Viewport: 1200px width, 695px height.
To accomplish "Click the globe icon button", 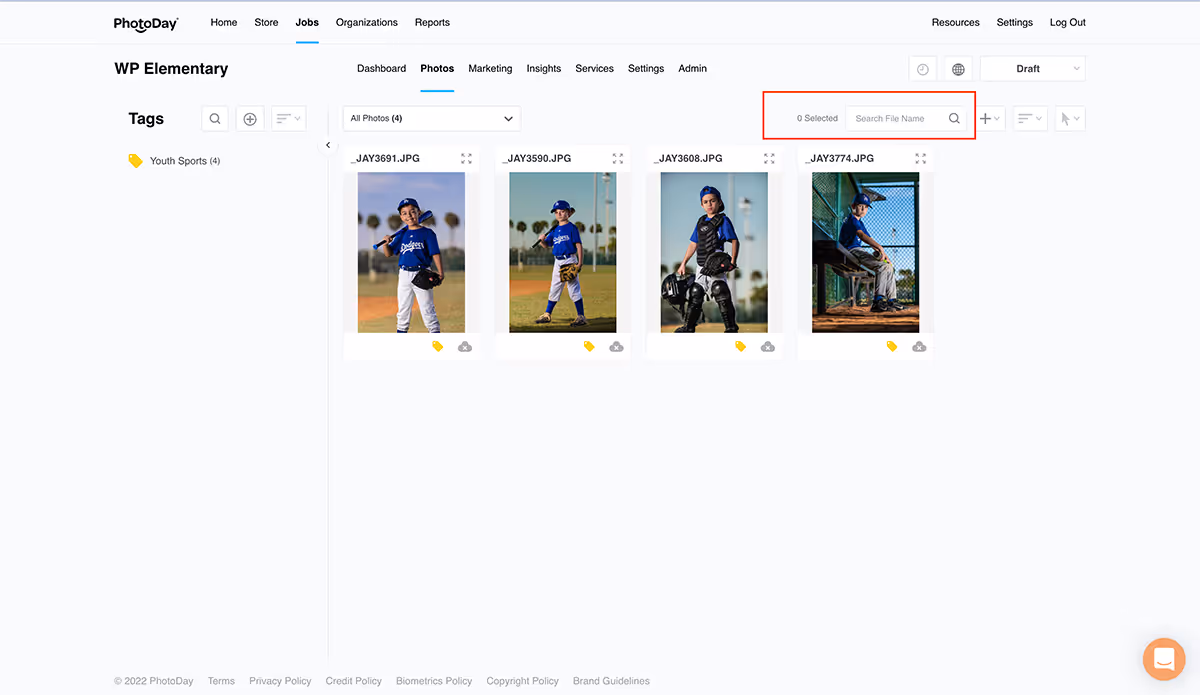I will [x=958, y=69].
